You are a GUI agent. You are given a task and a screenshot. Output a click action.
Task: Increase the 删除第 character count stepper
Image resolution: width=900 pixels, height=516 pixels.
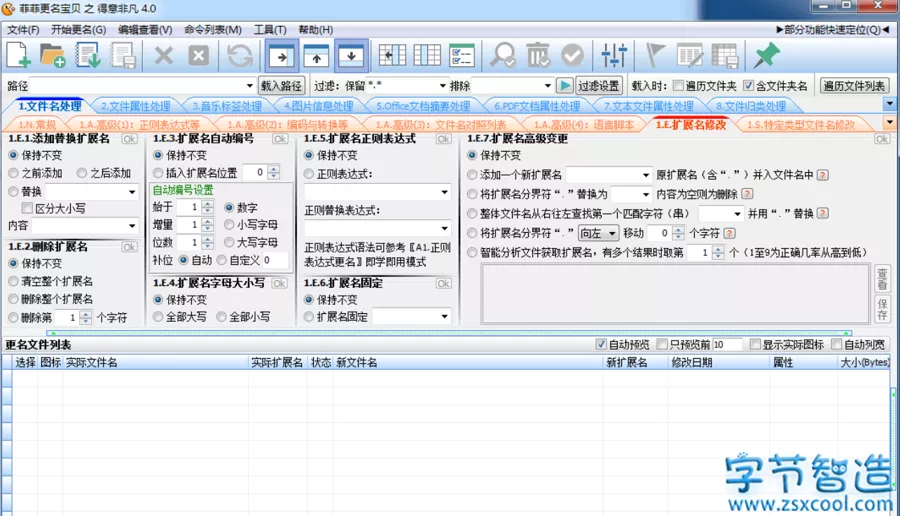[x=86, y=314]
